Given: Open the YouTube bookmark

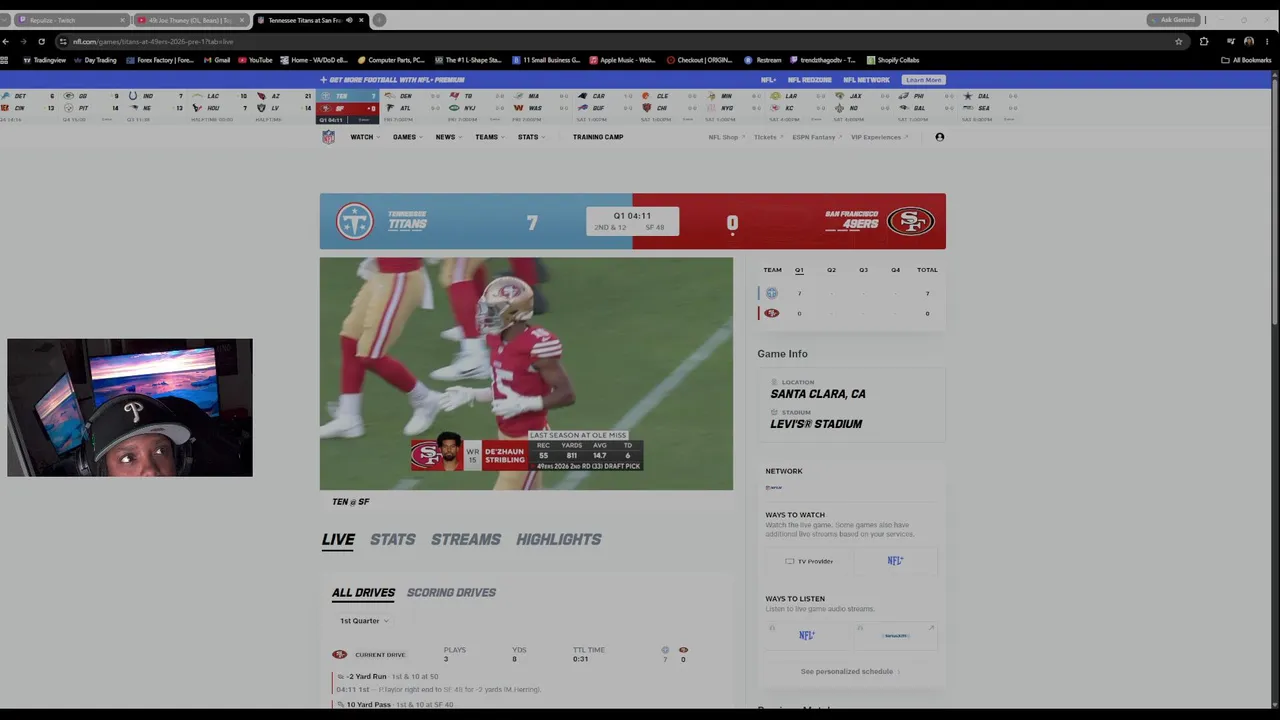Looking at the screenshot, I should click(255, 60).
